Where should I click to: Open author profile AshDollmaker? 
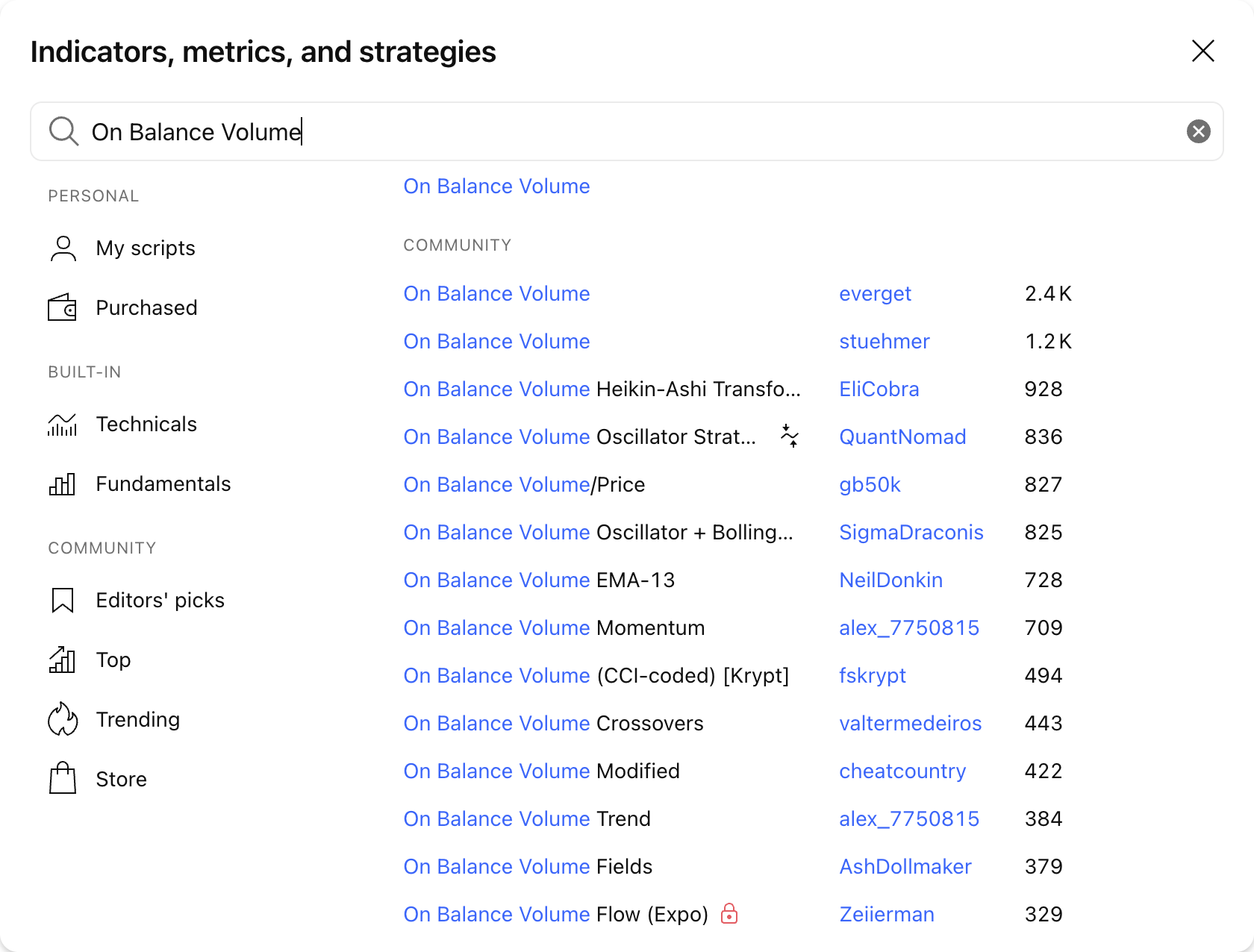(905, 866)
